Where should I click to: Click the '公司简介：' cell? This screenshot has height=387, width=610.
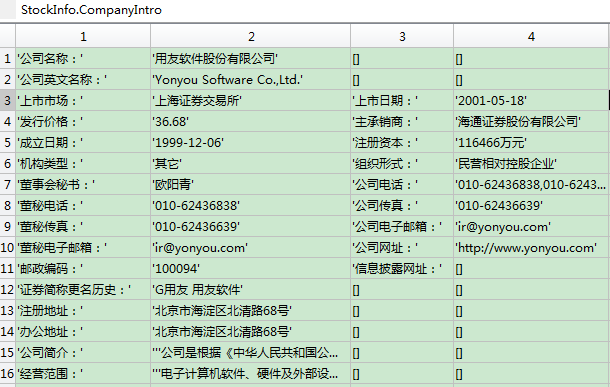tap(83, 353)
